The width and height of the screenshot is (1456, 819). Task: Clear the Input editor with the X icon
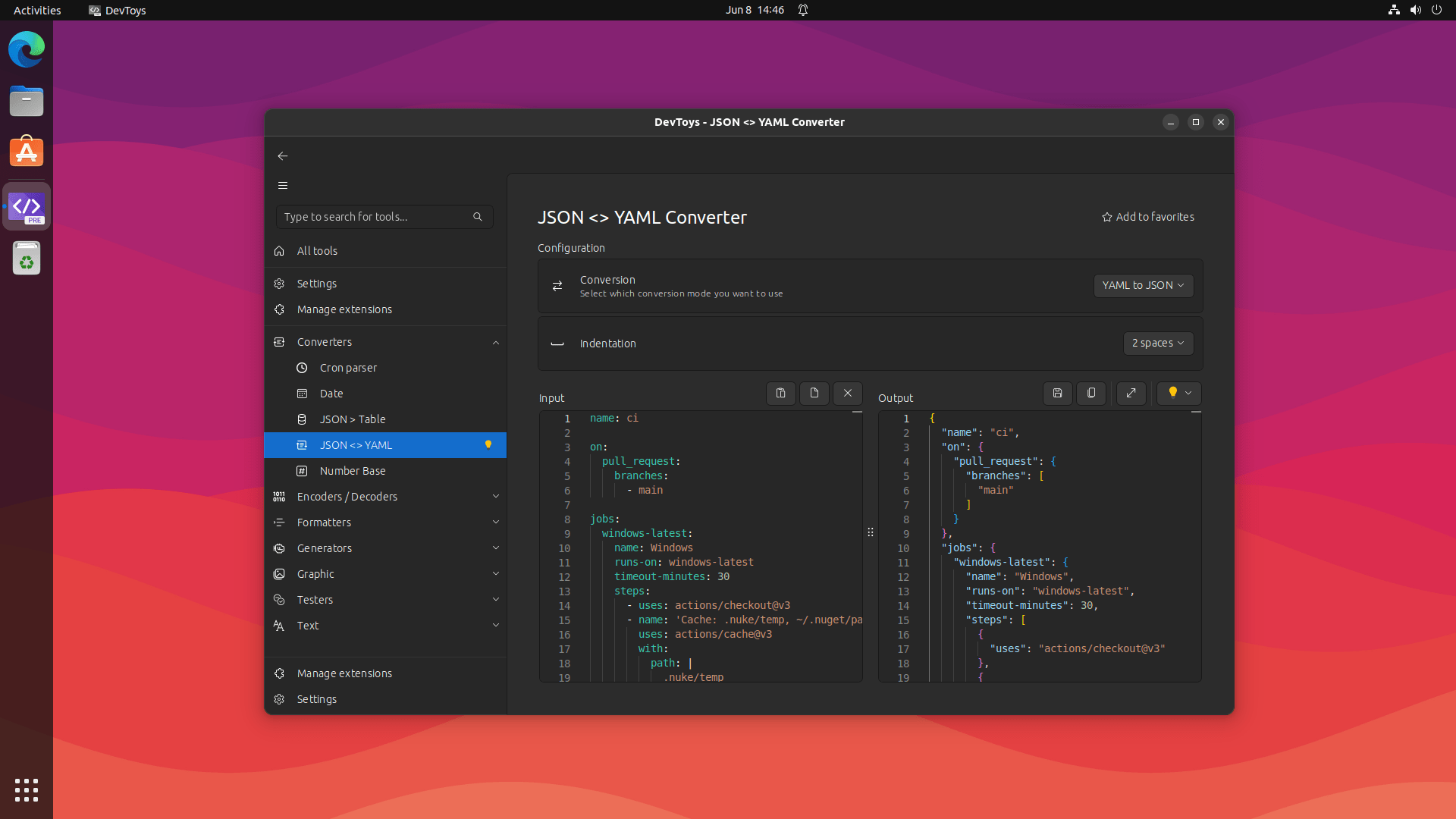coord(847,393)
